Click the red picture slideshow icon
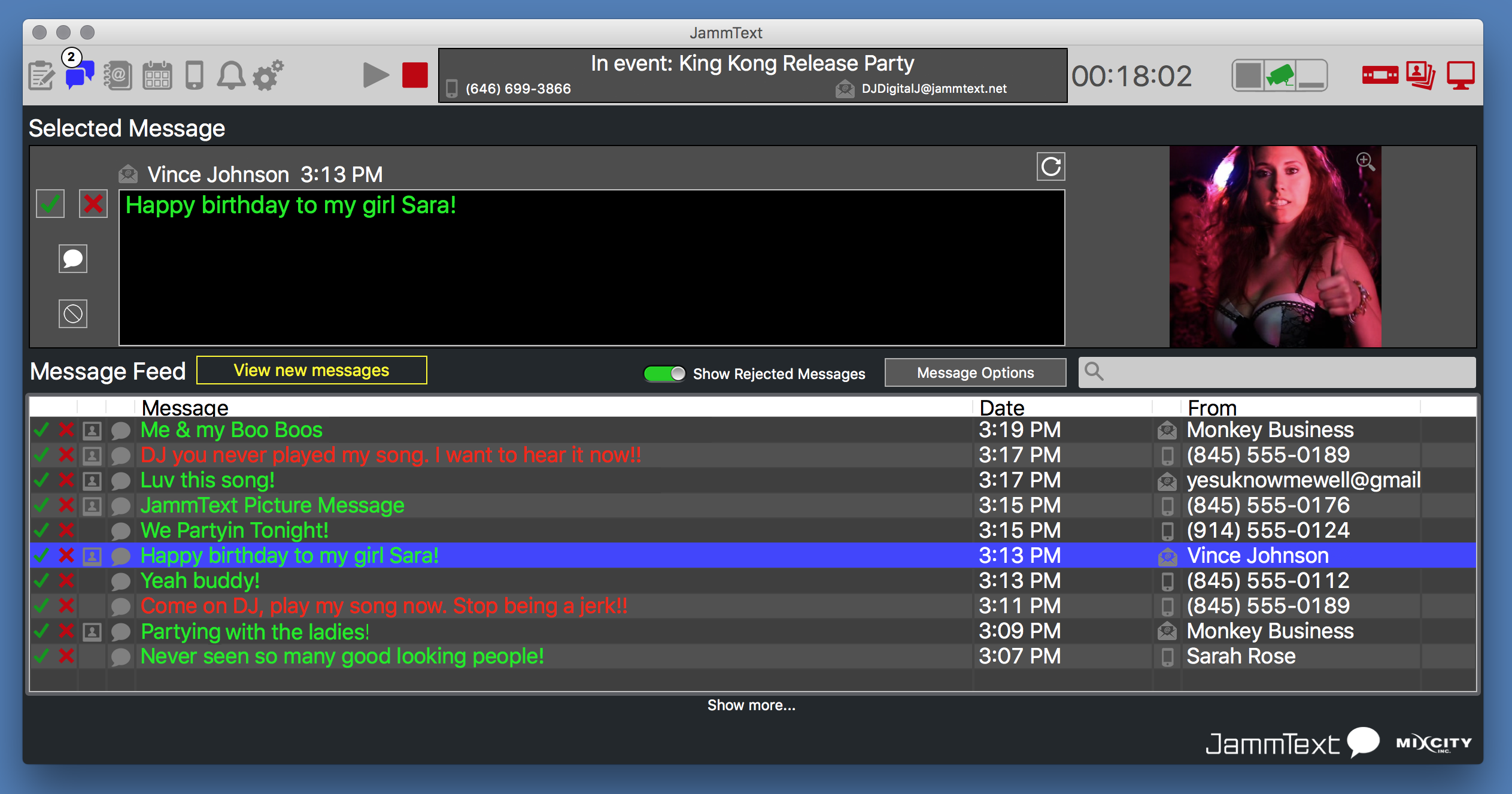1512x794 pixels. pyautogui.click(x=1420, y=75)
